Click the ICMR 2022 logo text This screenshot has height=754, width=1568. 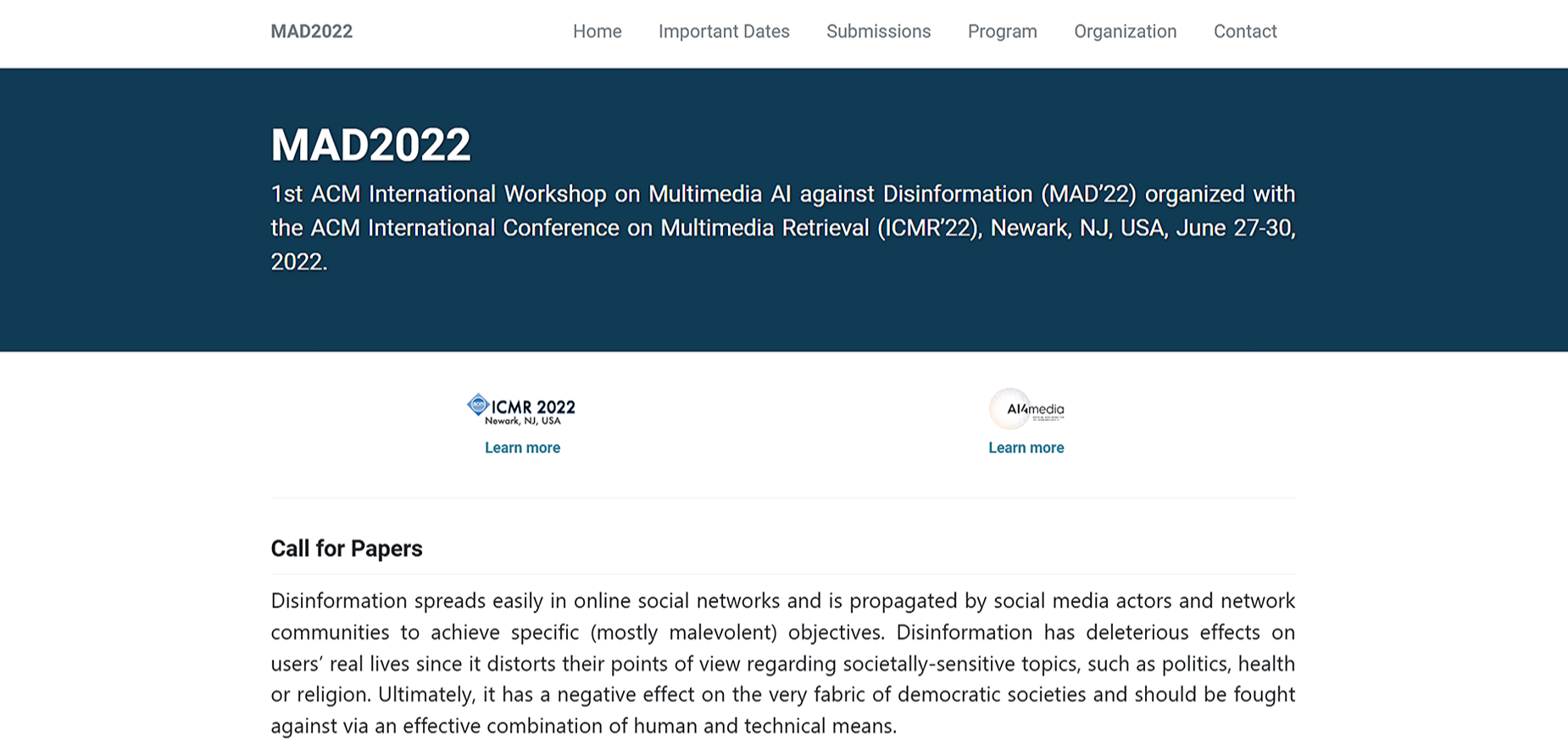(x=533, y=407)
